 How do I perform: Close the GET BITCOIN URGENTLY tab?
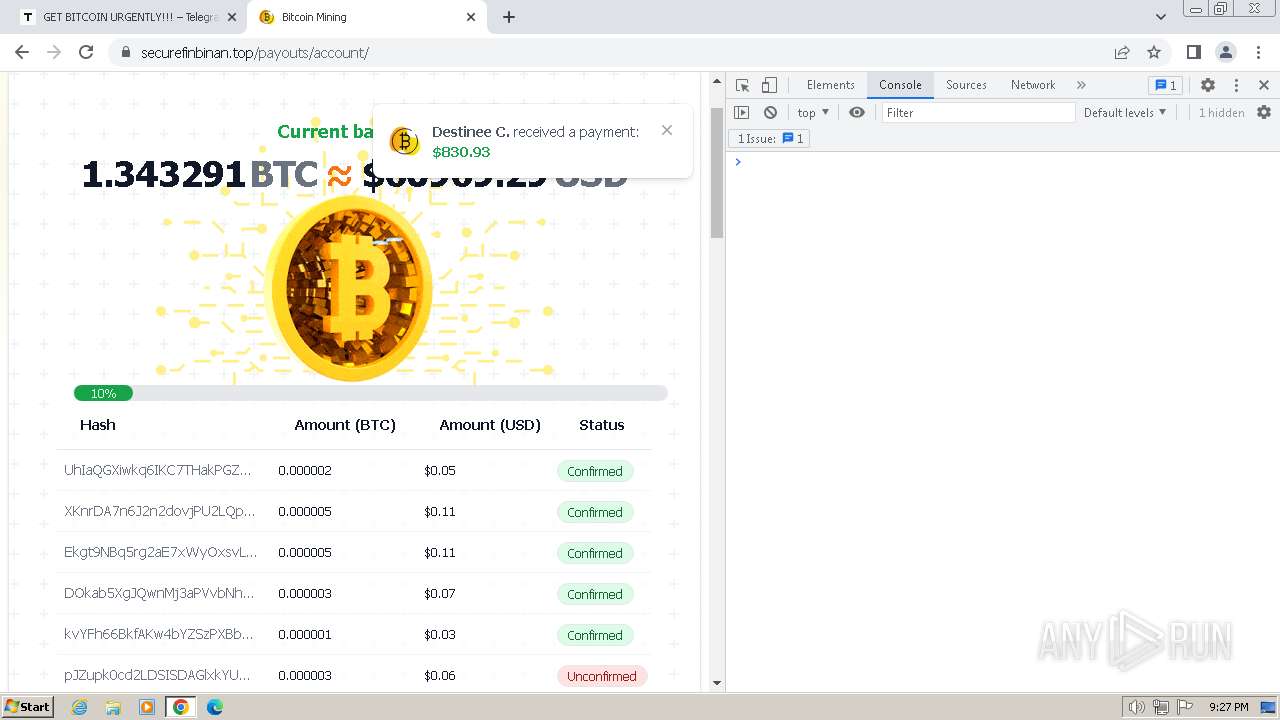coord(232,17)
